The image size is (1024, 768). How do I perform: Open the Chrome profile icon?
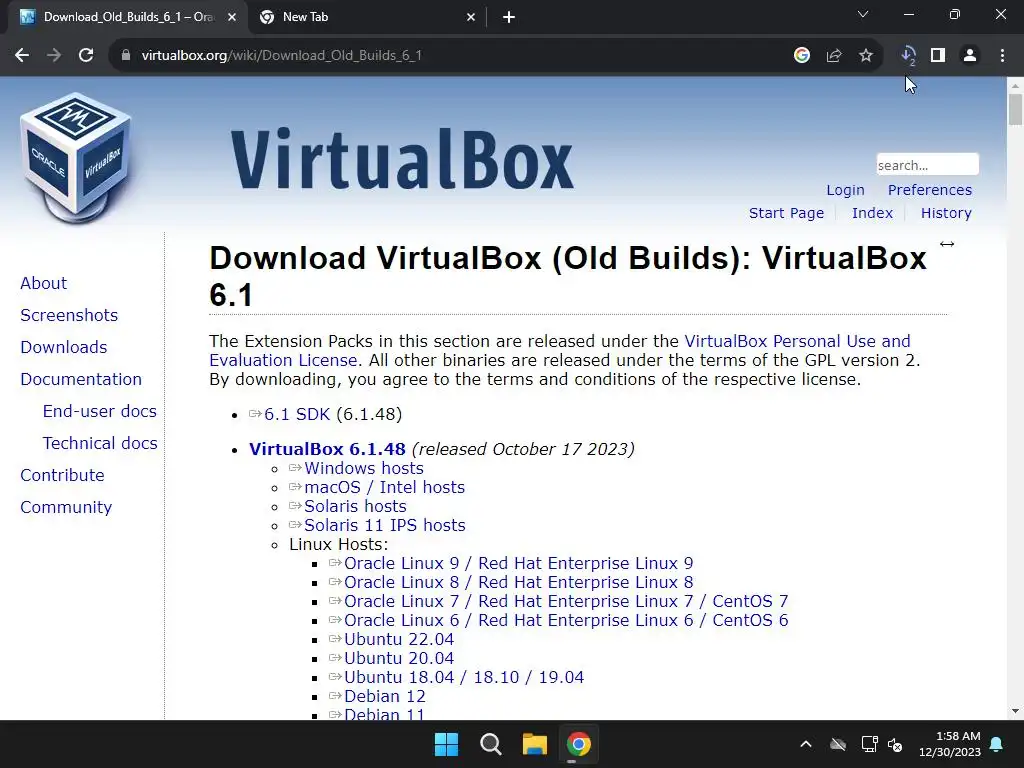[x=970, y=56]
